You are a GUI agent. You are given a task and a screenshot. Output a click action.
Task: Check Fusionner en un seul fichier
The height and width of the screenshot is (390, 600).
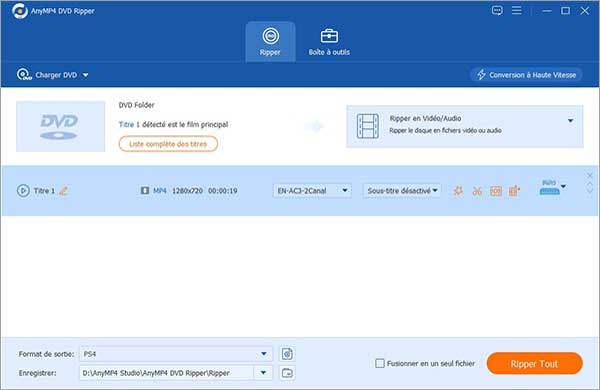click(380, 363)
